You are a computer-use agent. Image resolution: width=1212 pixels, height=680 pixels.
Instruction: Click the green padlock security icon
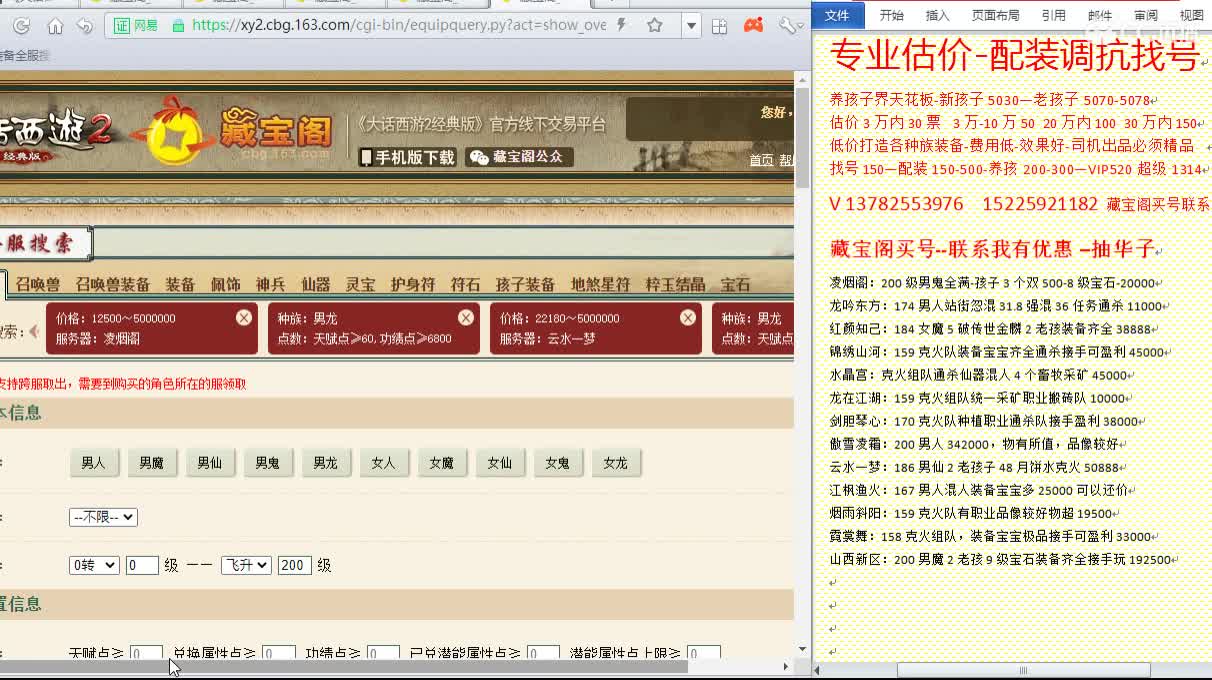click(x=178, y=25)
